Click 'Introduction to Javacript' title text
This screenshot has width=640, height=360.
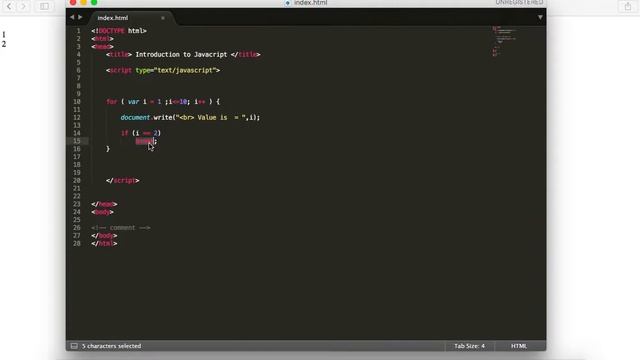[181, 54]
